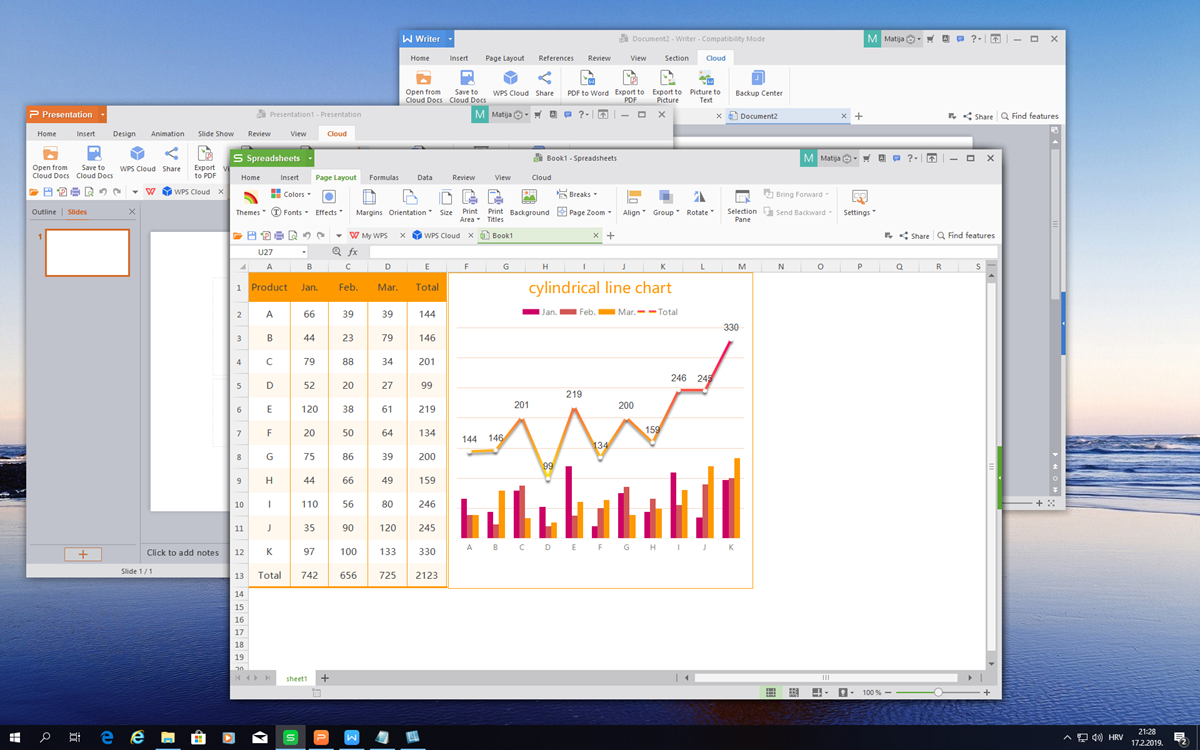This screenshot has width=1200, height=750.
Task: Click Click to add notes in Presentation
Action: [x=183, y=552]
